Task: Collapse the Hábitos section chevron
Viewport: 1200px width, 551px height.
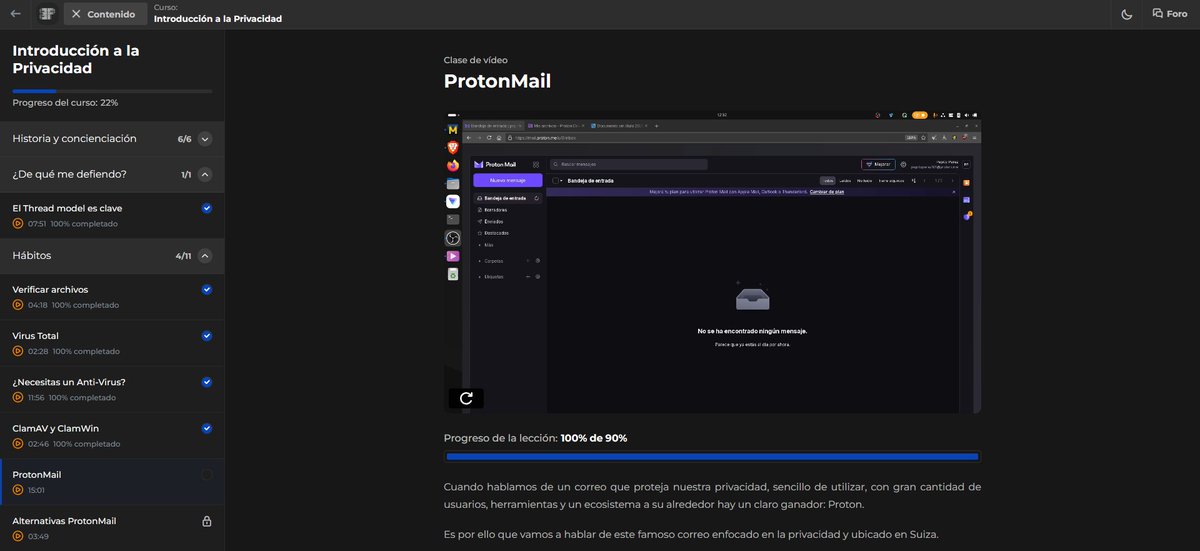Action: coord(205,256)
